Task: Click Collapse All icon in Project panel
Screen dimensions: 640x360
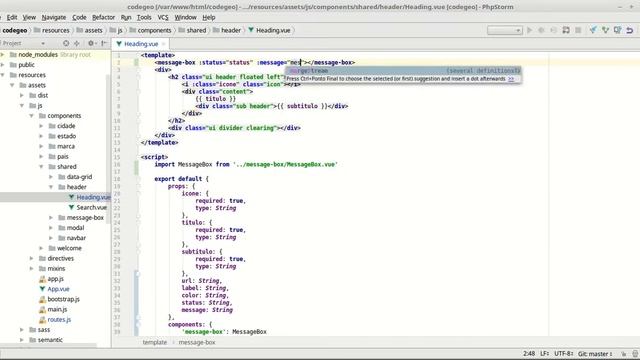Action: [x=77, y=43]
